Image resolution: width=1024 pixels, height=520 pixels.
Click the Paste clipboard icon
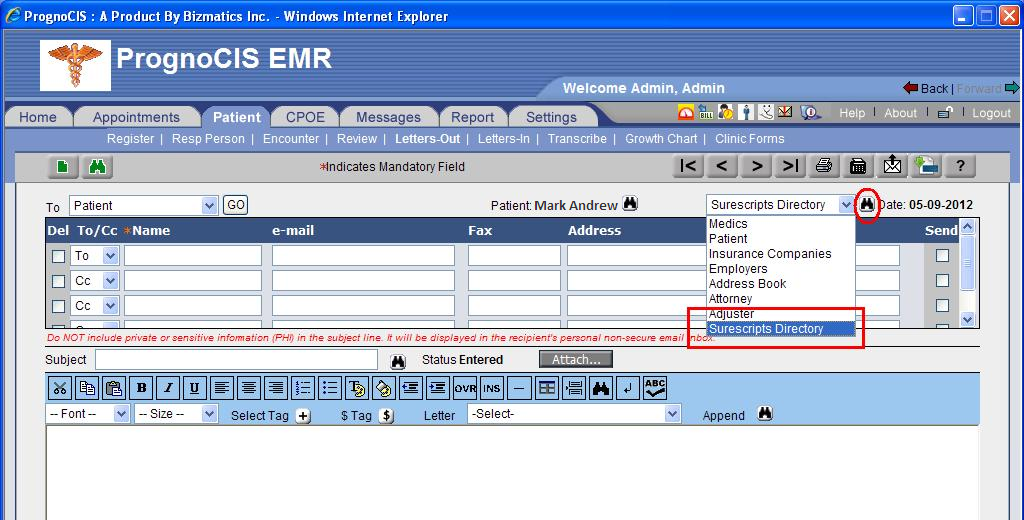(x=114, y=388)
